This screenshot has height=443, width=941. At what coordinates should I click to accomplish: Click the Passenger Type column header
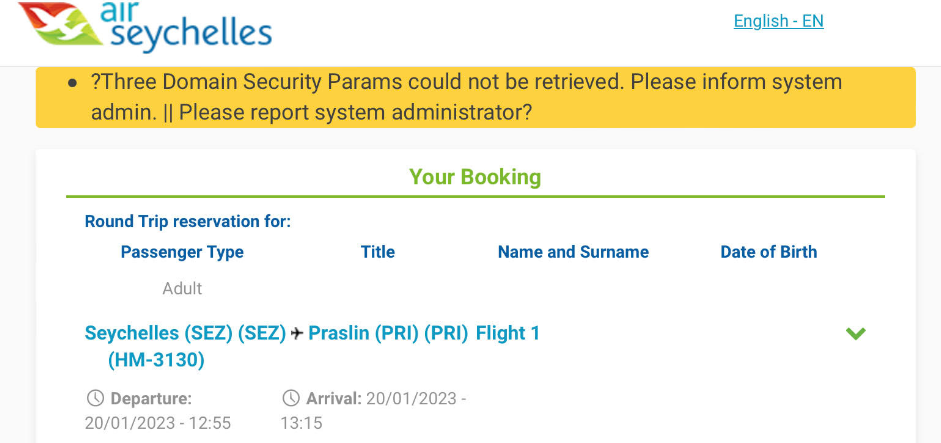(182, 252)
